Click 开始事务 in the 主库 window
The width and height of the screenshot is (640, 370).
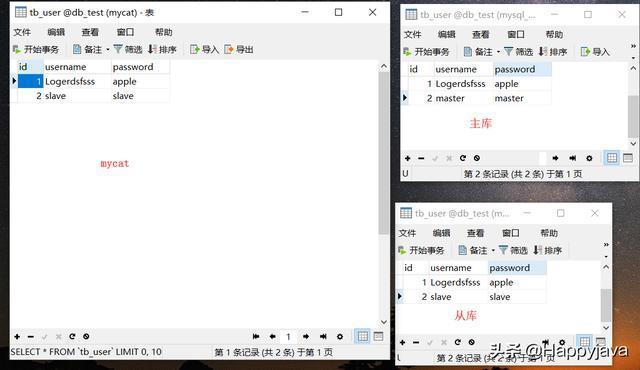pos(426,52)
